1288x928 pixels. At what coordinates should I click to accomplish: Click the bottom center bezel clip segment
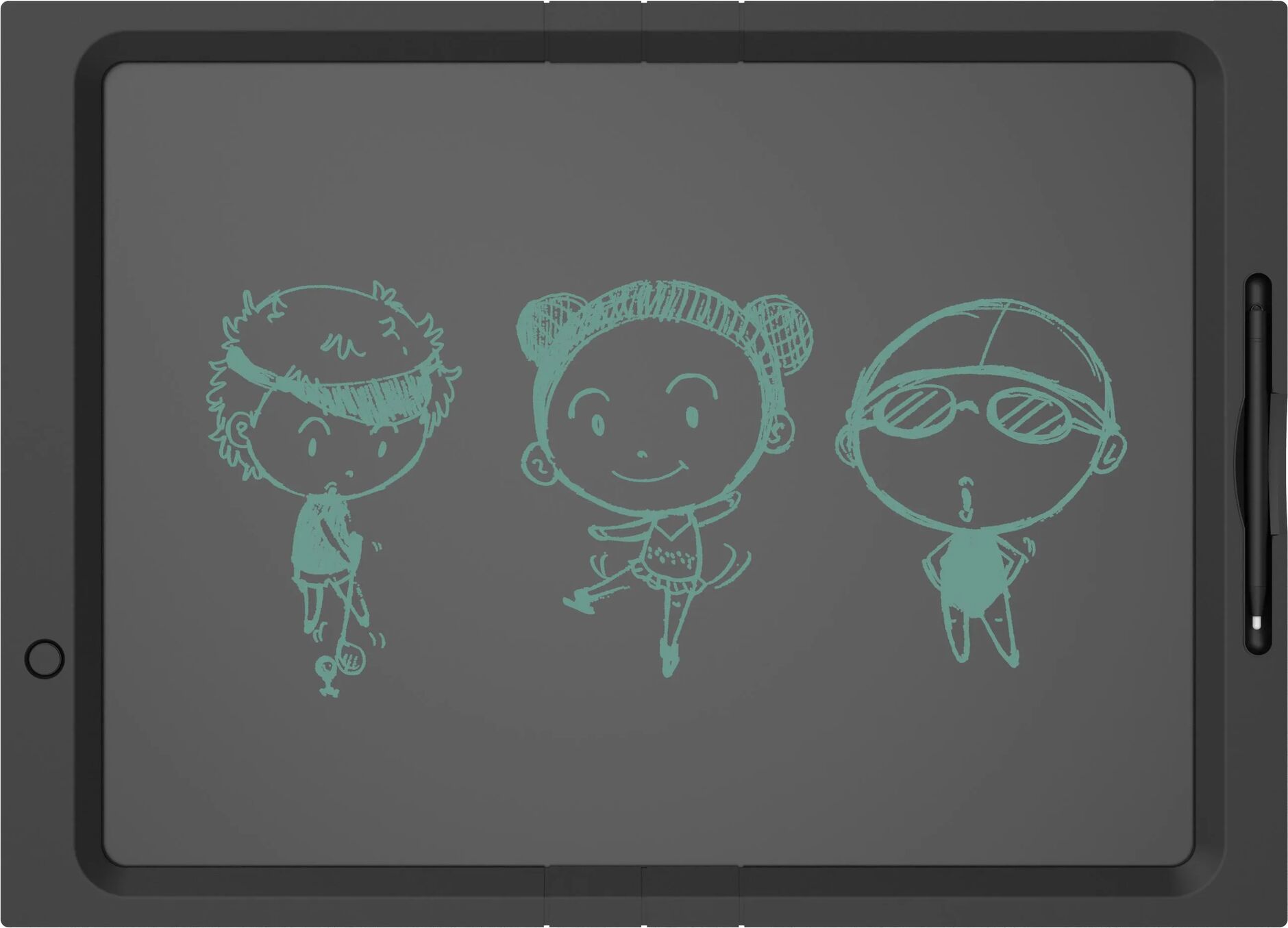[643, 897]
